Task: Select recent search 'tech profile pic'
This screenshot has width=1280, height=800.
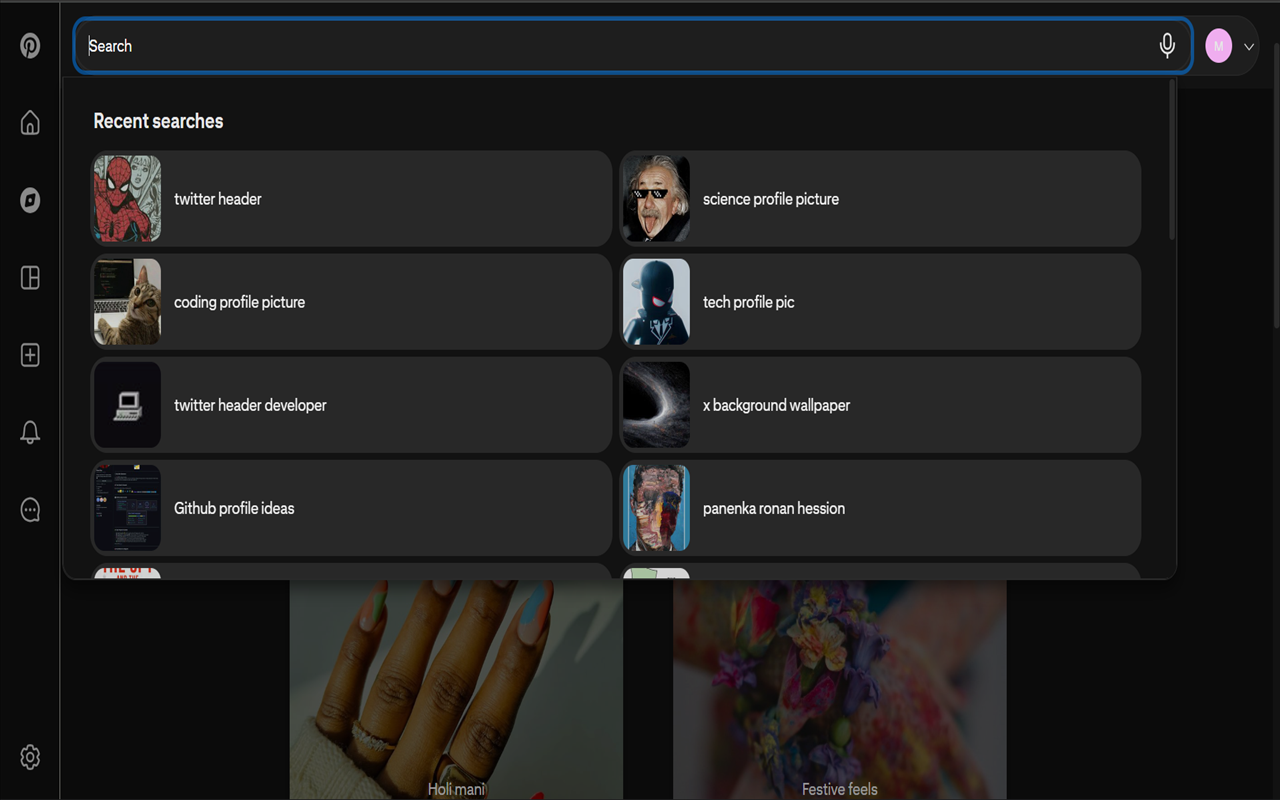Action: pos(880,302)
